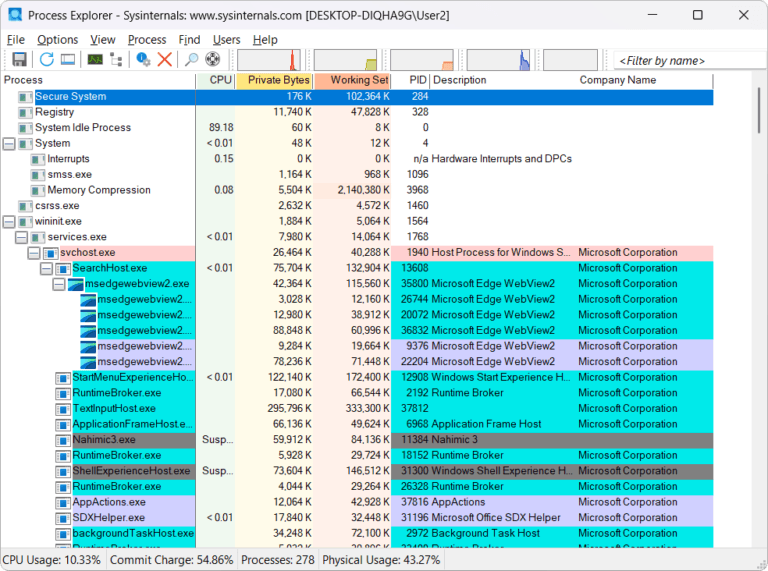Click the ShellExperienceHost.exe process icon
768x571 pixels.
tap(63, 472)
